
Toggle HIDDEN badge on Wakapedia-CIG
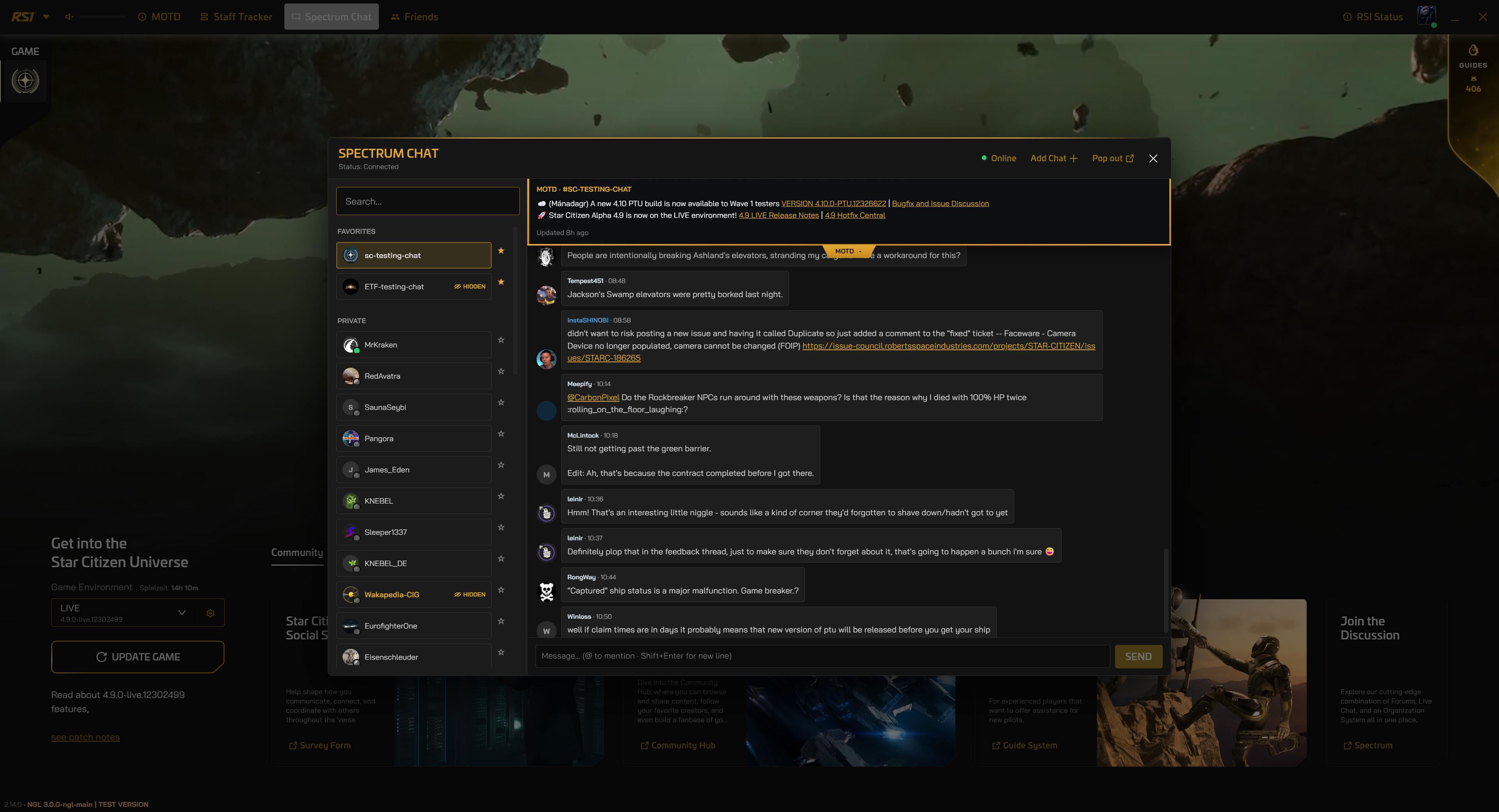click(469, 595)
